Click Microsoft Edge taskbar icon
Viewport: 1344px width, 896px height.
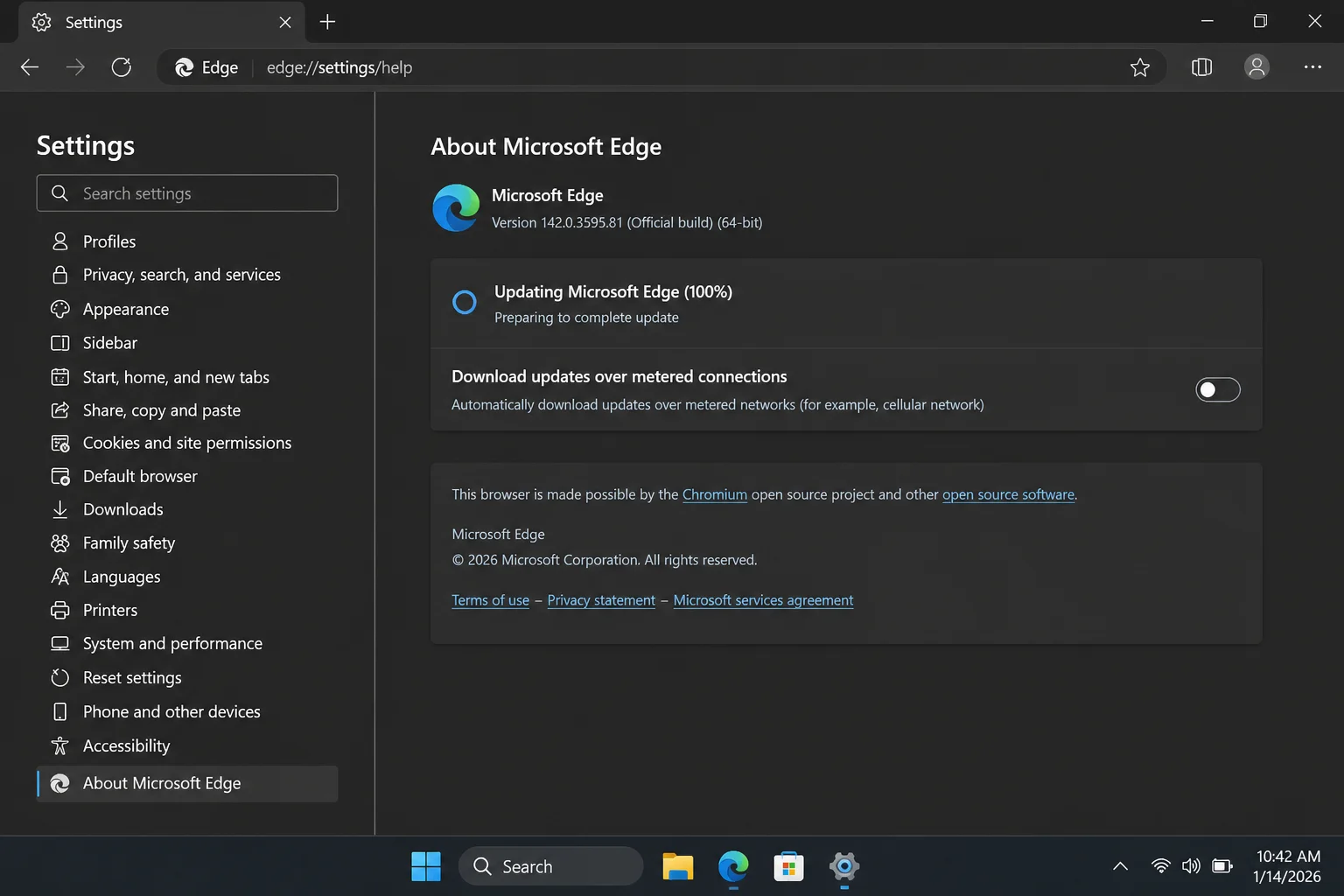[x=733, y=866]
